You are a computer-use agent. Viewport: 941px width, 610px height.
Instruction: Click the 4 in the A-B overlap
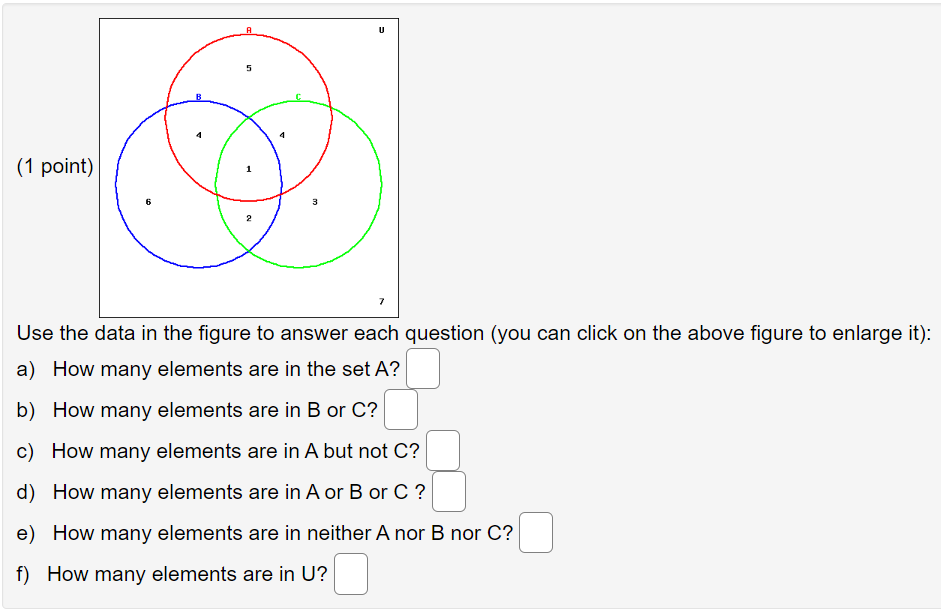pos(198,135)
